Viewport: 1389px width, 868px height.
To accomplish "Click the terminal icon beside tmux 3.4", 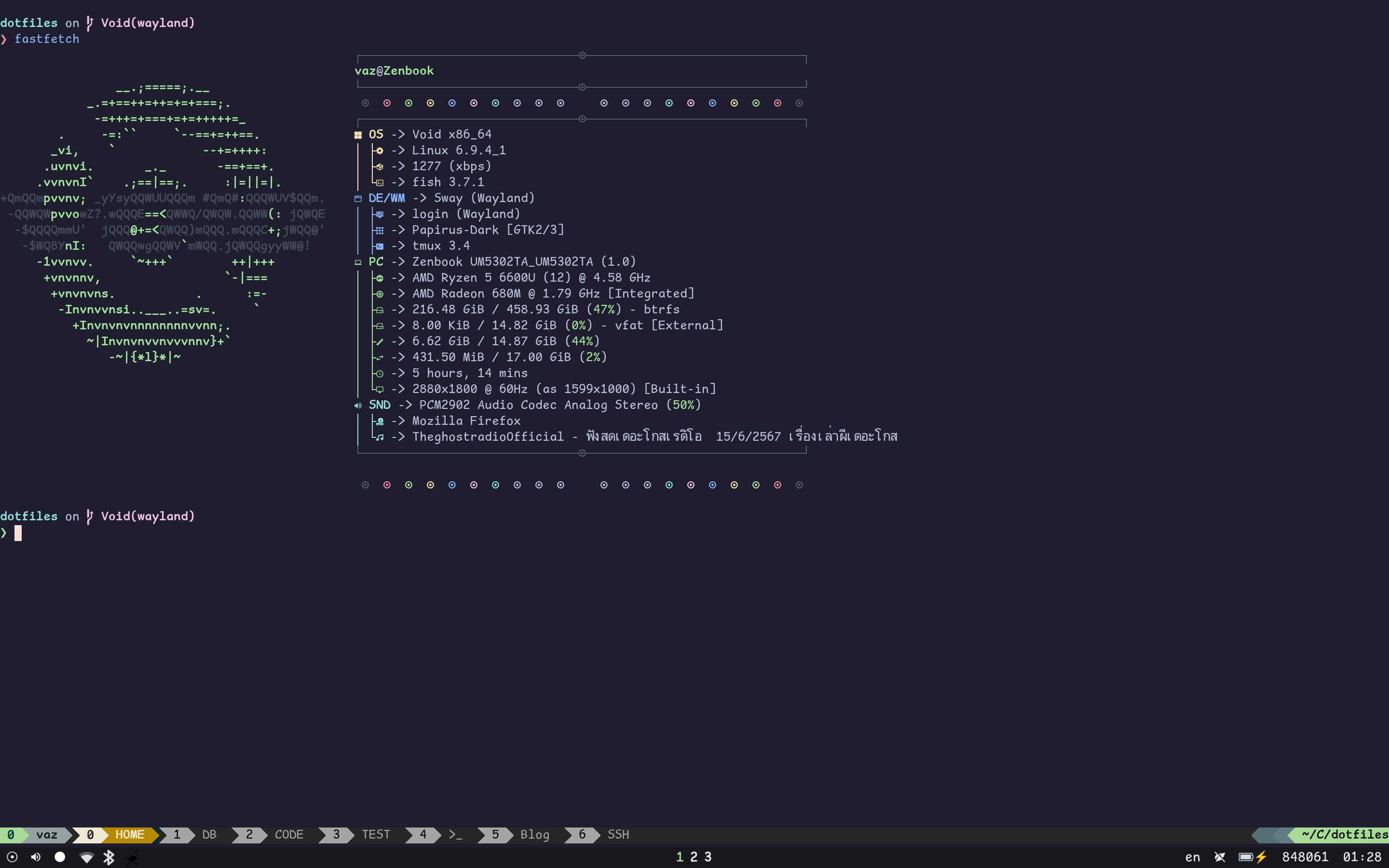I will 380,246.
